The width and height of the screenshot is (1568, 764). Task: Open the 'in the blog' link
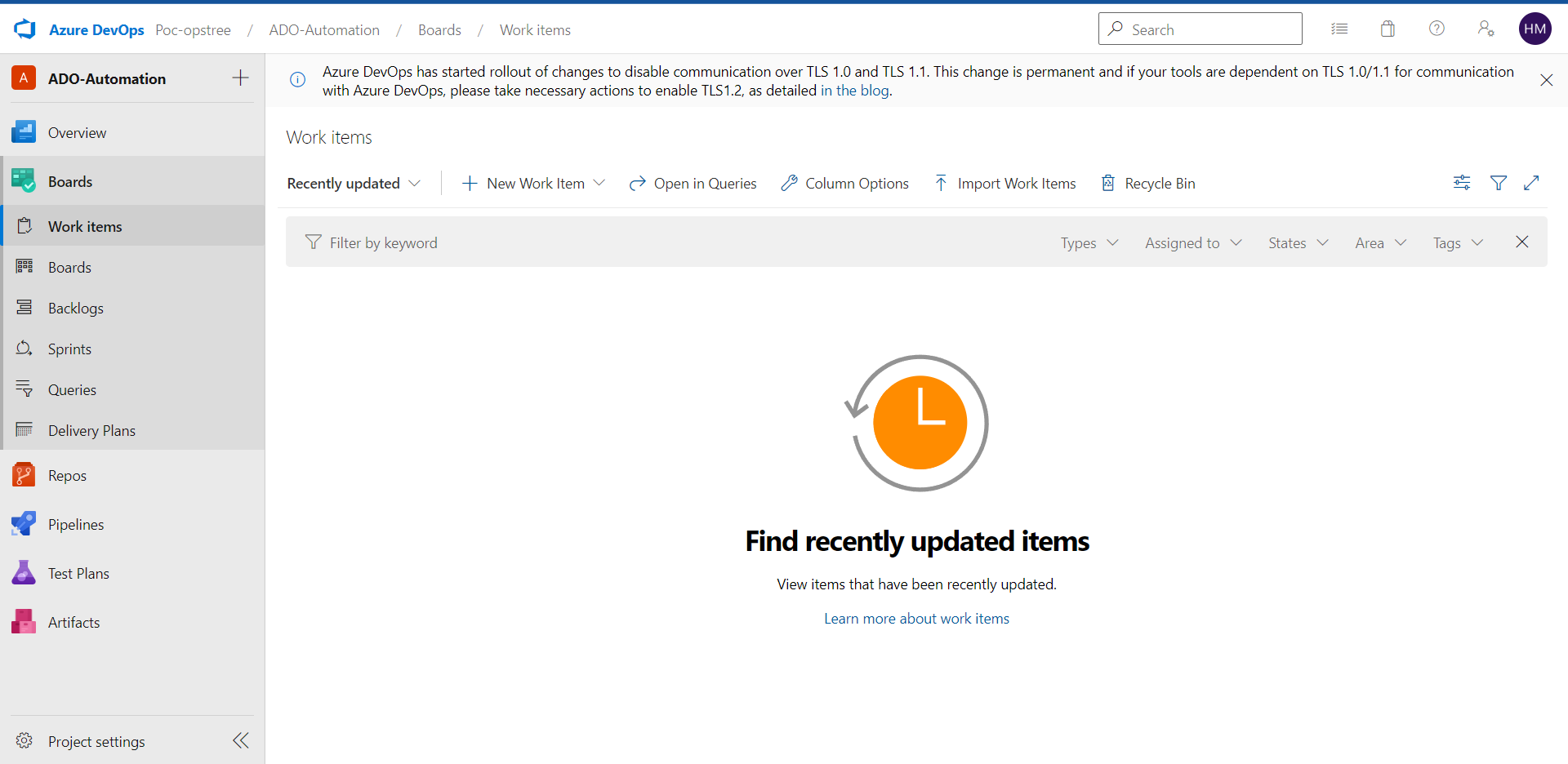[855, 91]
